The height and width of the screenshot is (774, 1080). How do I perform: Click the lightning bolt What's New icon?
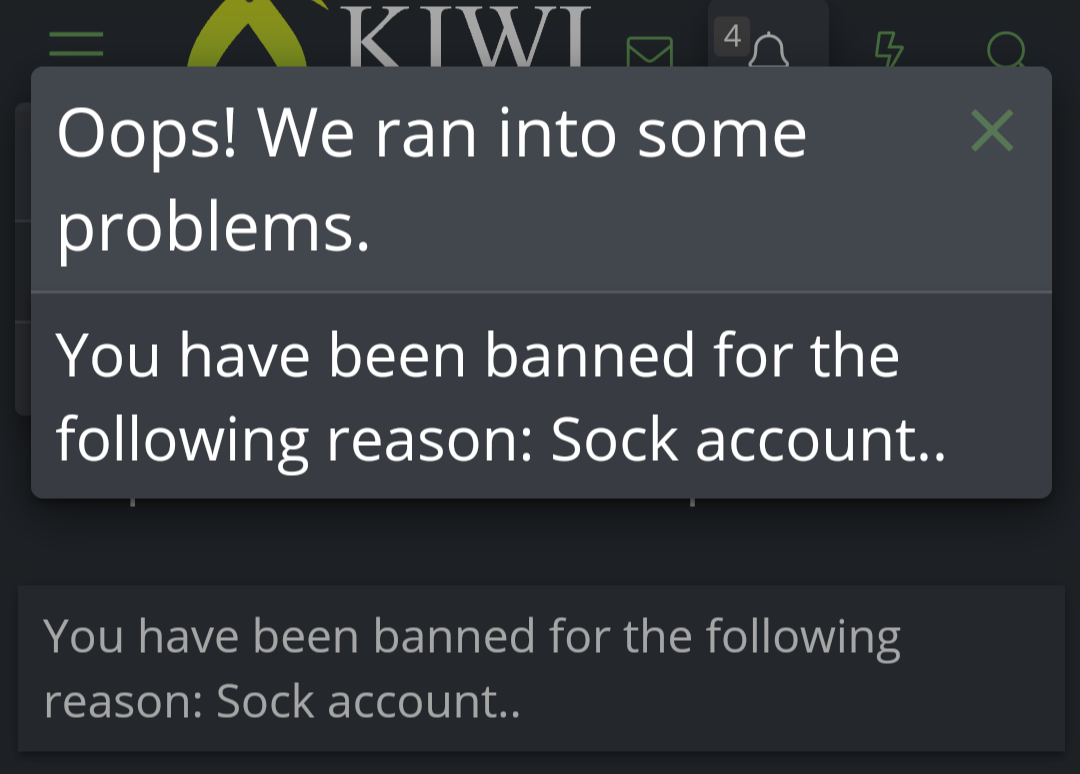[889, 49]
